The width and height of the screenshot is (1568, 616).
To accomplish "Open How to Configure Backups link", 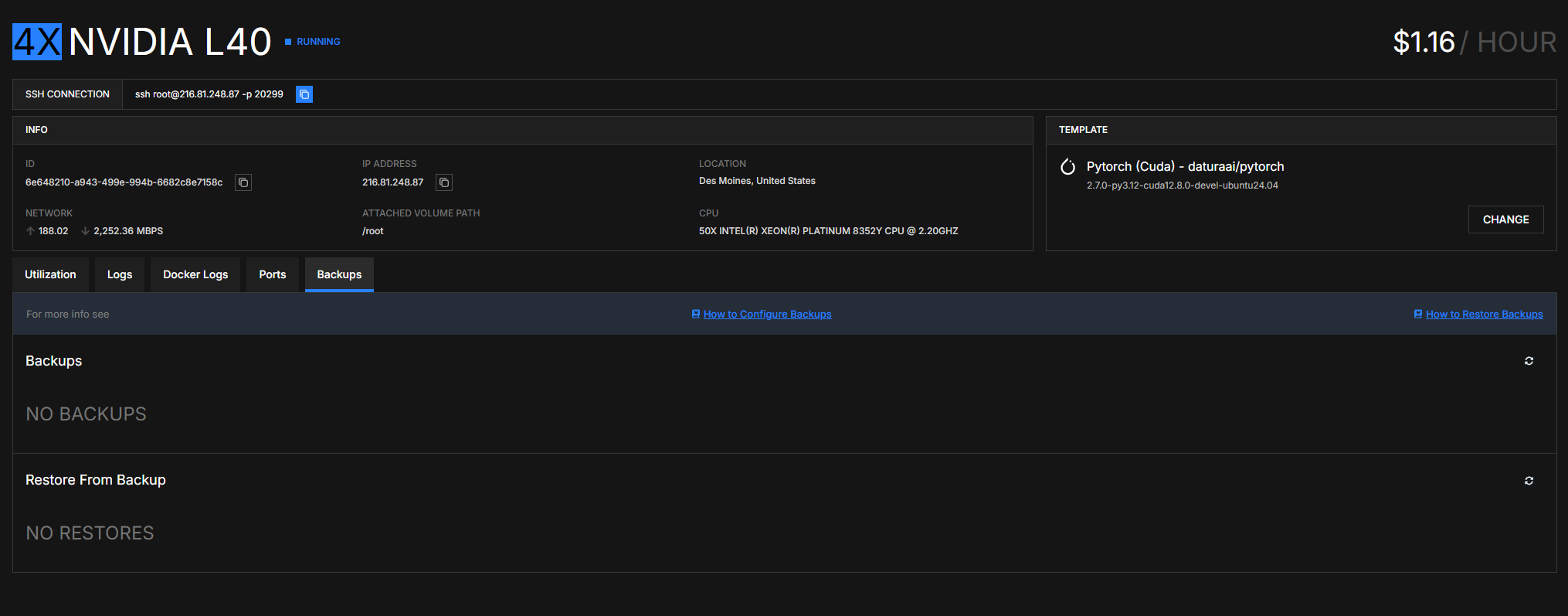I will 767,315.
